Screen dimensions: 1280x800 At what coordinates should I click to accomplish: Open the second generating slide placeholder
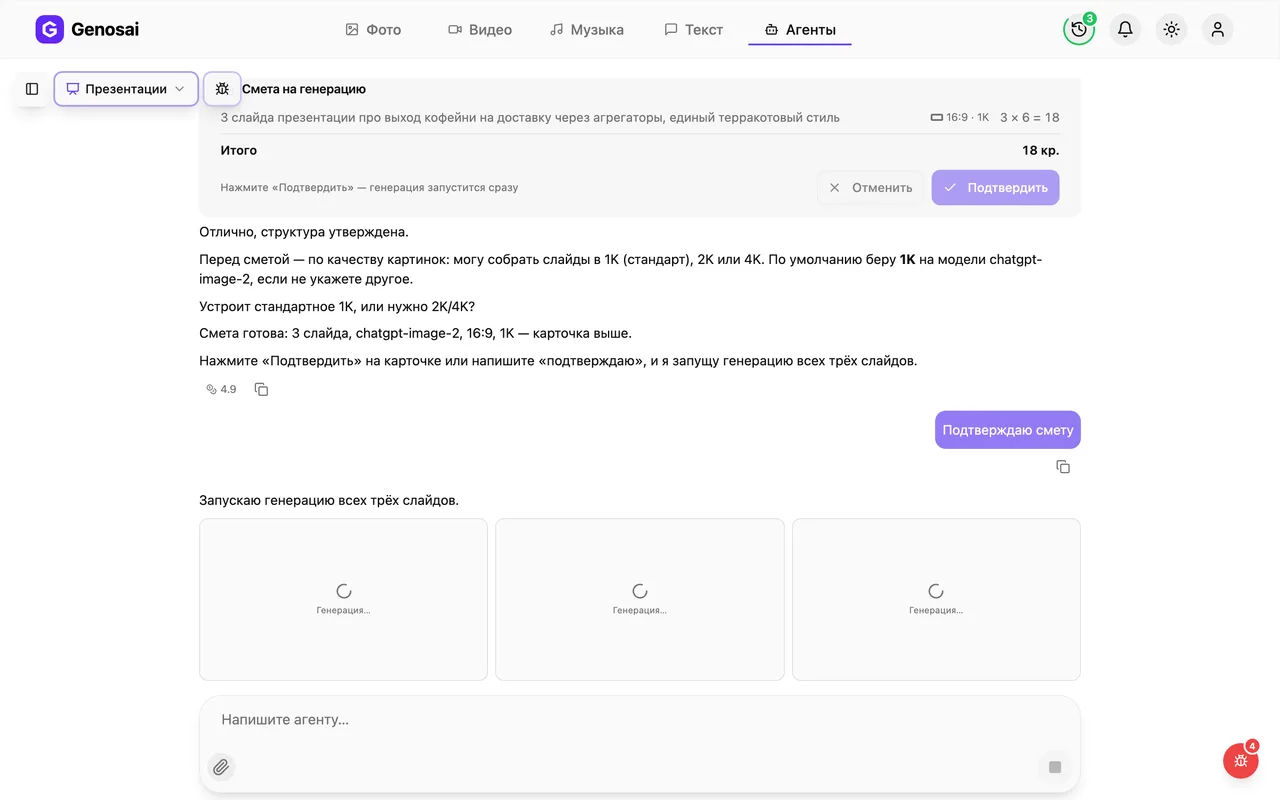coord(640,599)
